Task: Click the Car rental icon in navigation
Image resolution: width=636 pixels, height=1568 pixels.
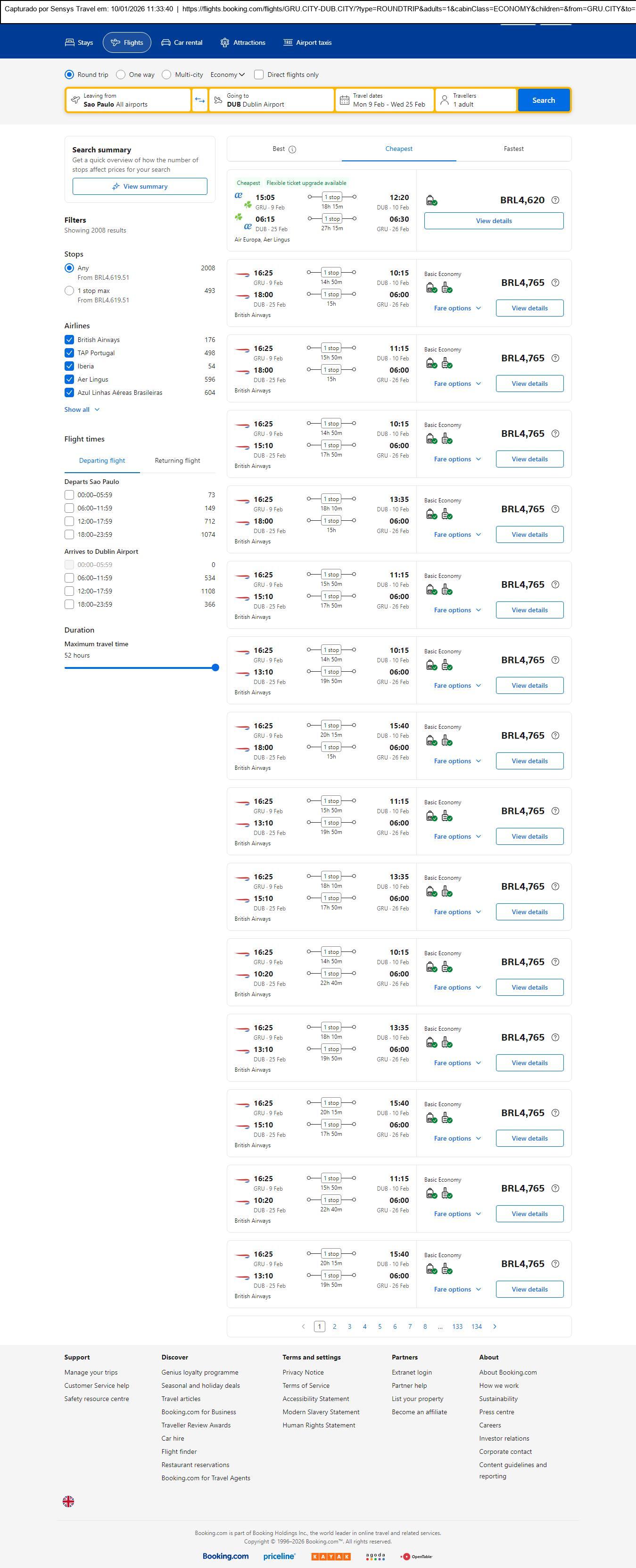Action: (x=165, y=42)
